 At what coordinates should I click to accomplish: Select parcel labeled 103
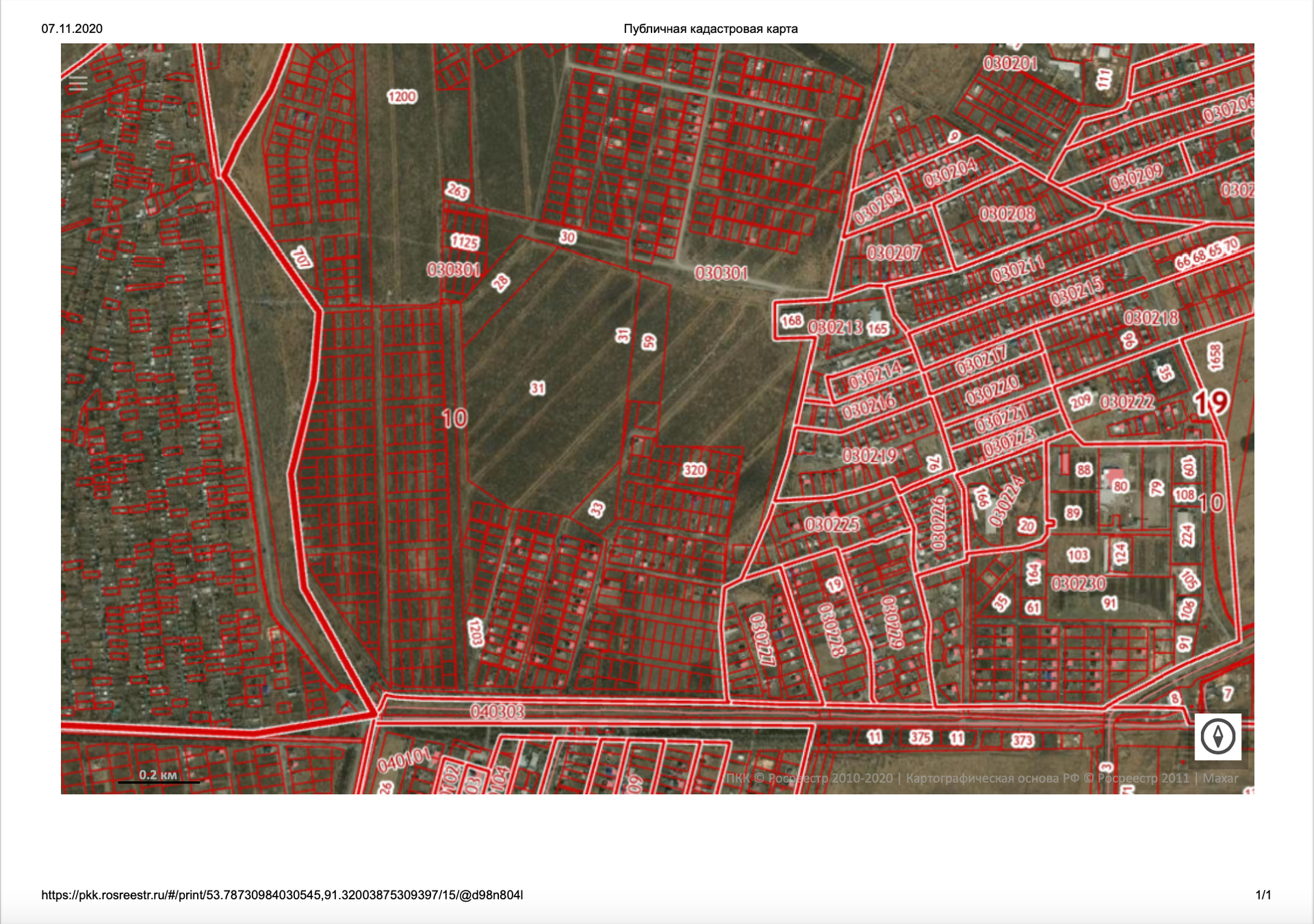[1077, 555]
